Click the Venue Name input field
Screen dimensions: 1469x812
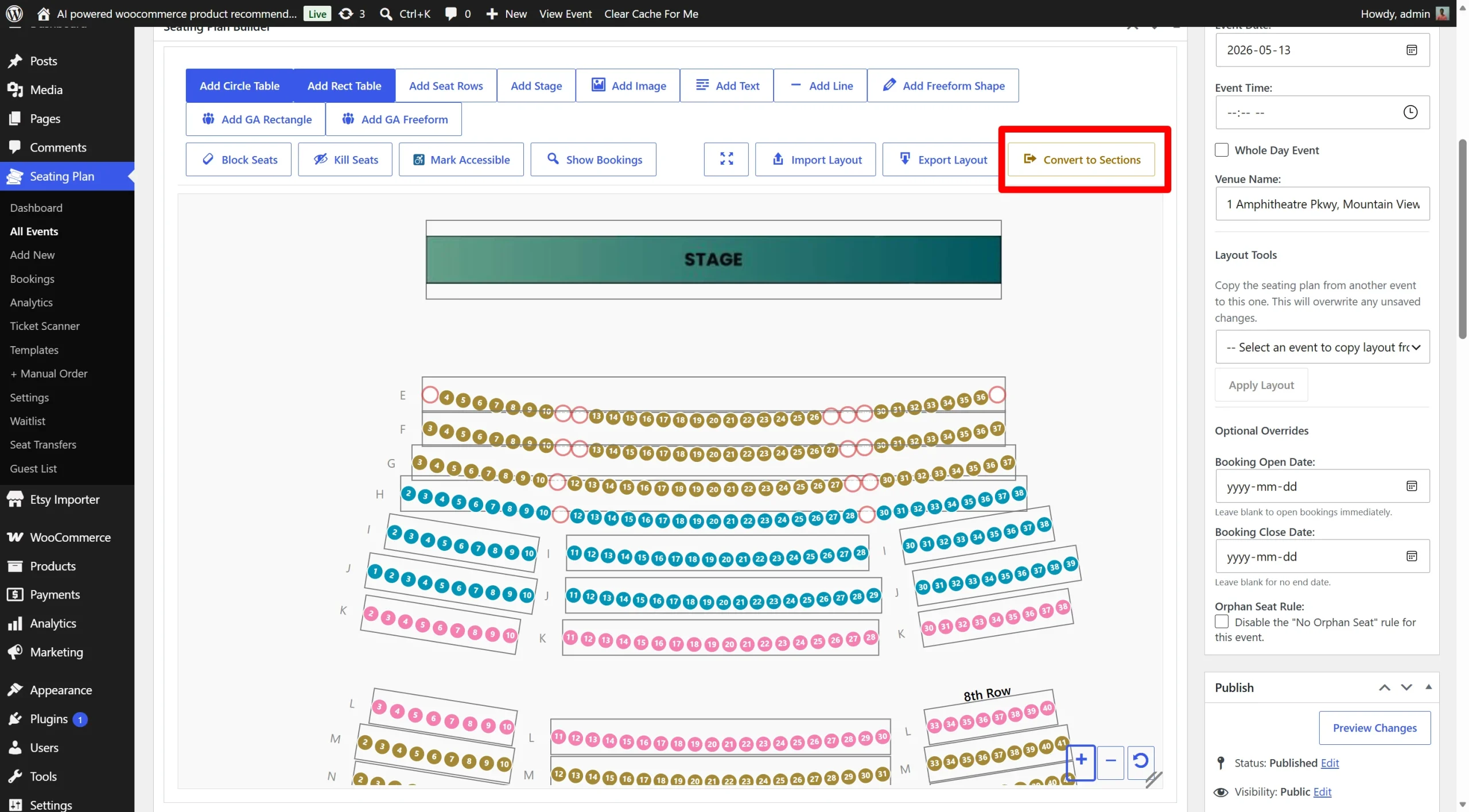tap(1322, 204)
